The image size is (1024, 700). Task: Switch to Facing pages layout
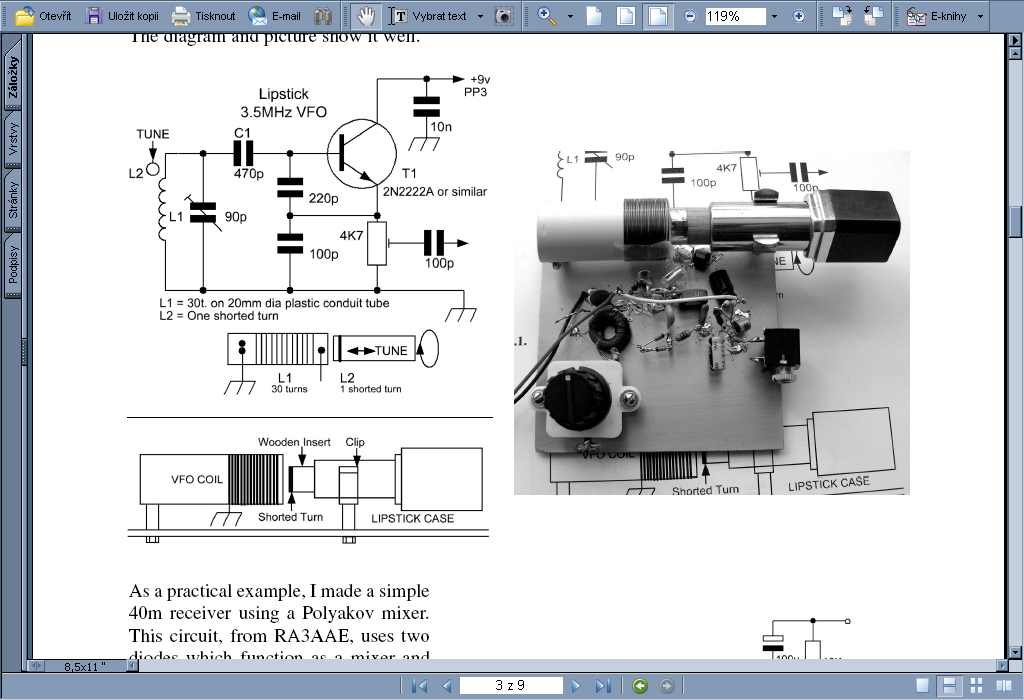pyautogui.click(x=1004, y=686)
